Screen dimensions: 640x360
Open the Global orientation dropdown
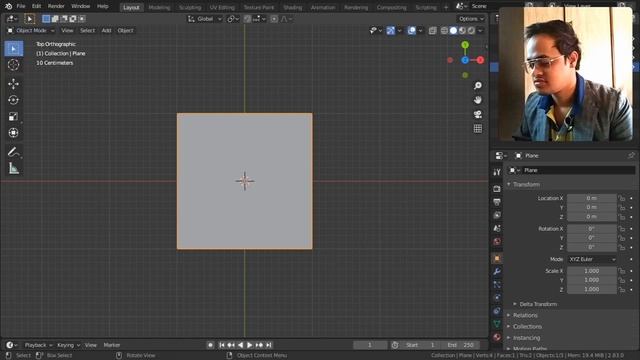[x=205, y=19]
